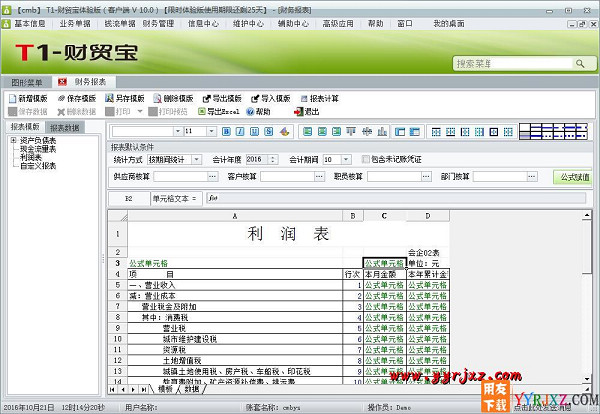Expand the 资产负债表 tree node

pos(14,140)
